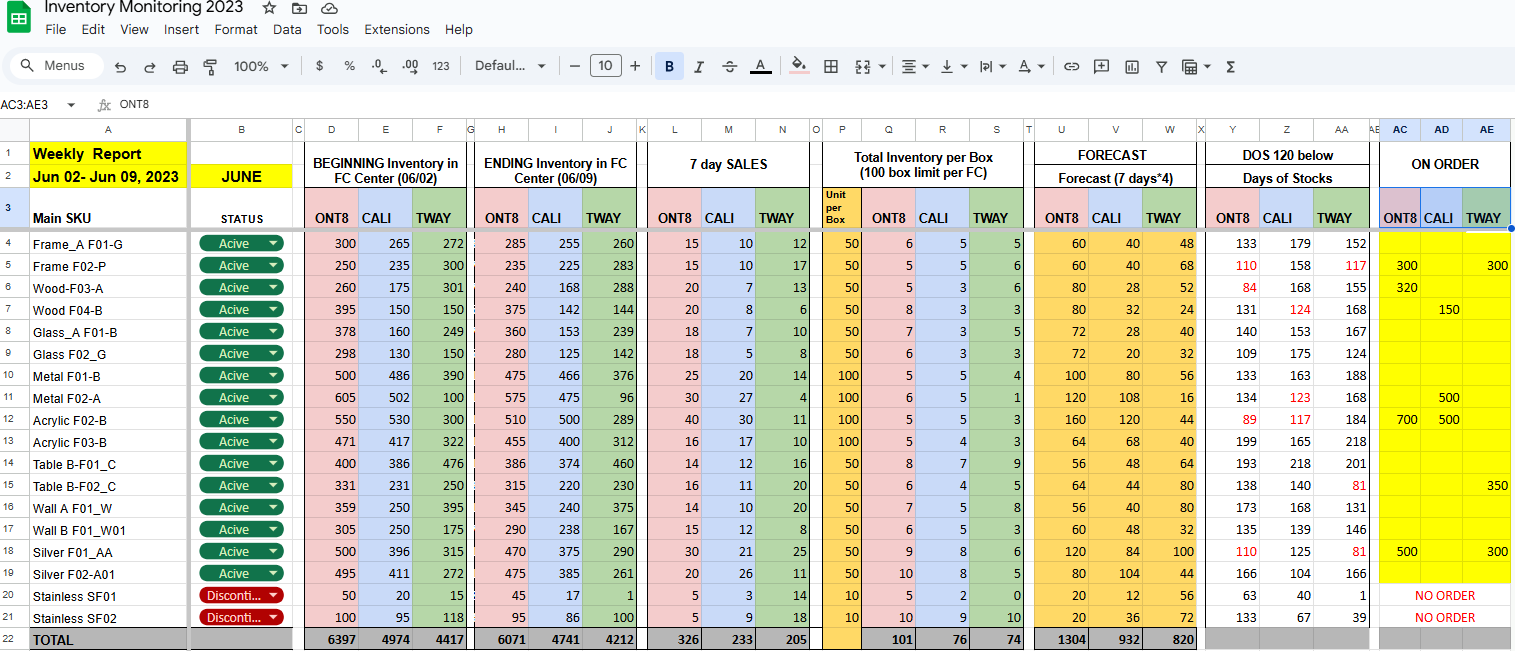The width and height of the screenshot is (1515, 651).
Task: Open the name box dropdown arrow
Action: coord(71,104)
